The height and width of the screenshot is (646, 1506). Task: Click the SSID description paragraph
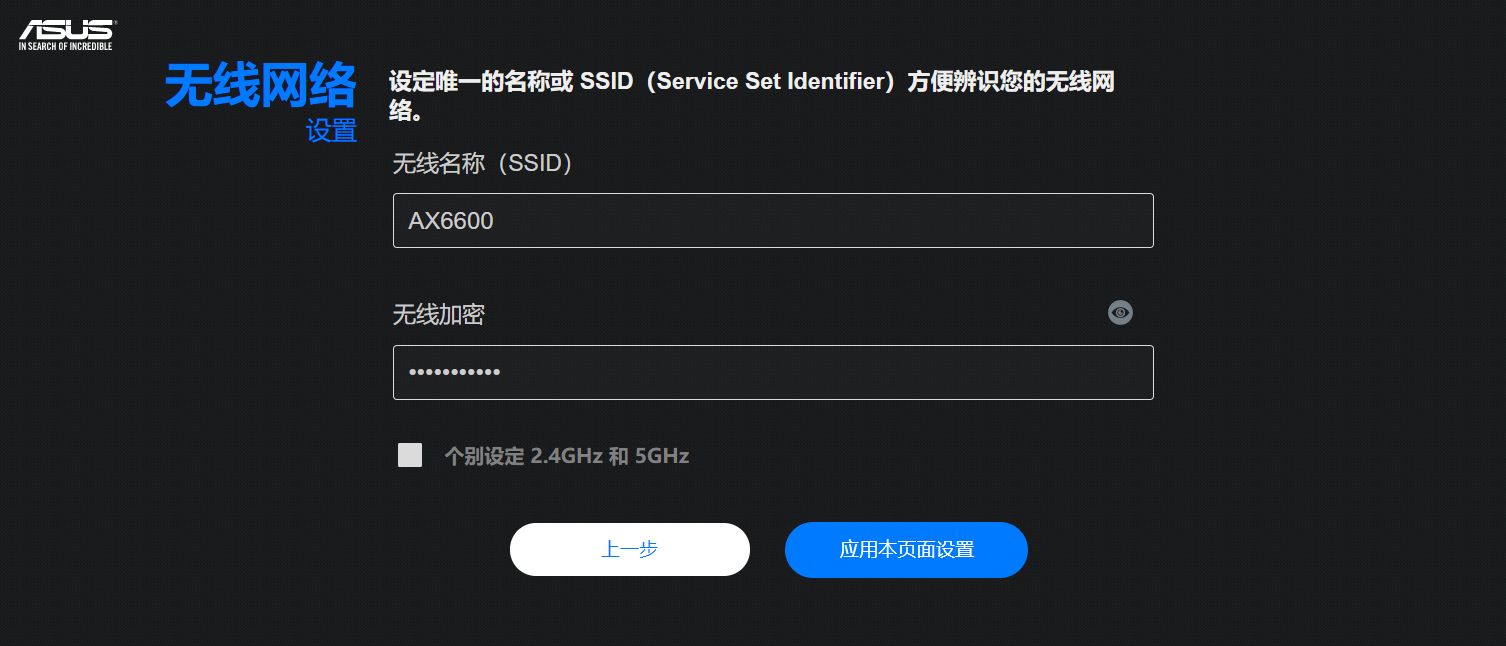coord(751,96)
